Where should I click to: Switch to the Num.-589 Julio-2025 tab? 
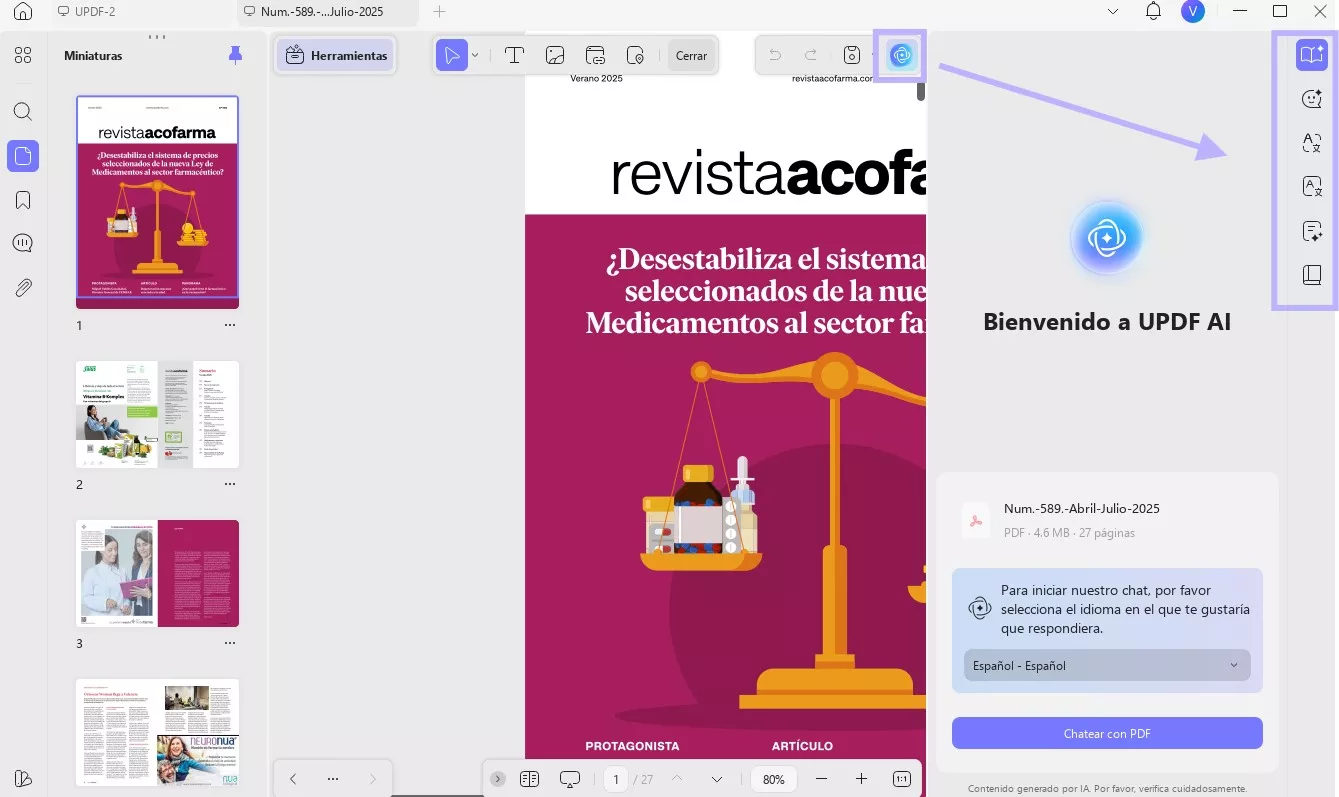328,12
